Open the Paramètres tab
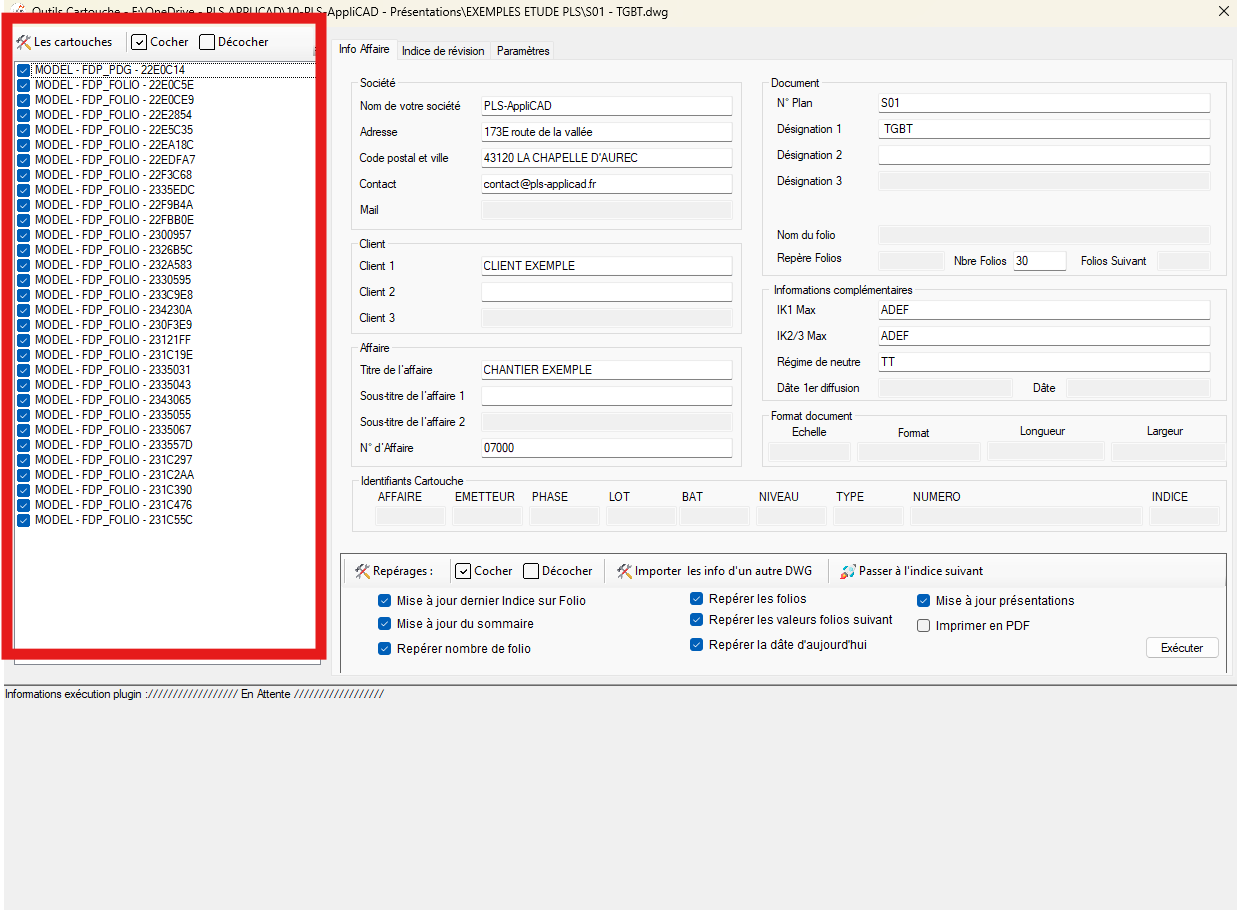Viewport: 1237px width, 910px height. point(522,51)
